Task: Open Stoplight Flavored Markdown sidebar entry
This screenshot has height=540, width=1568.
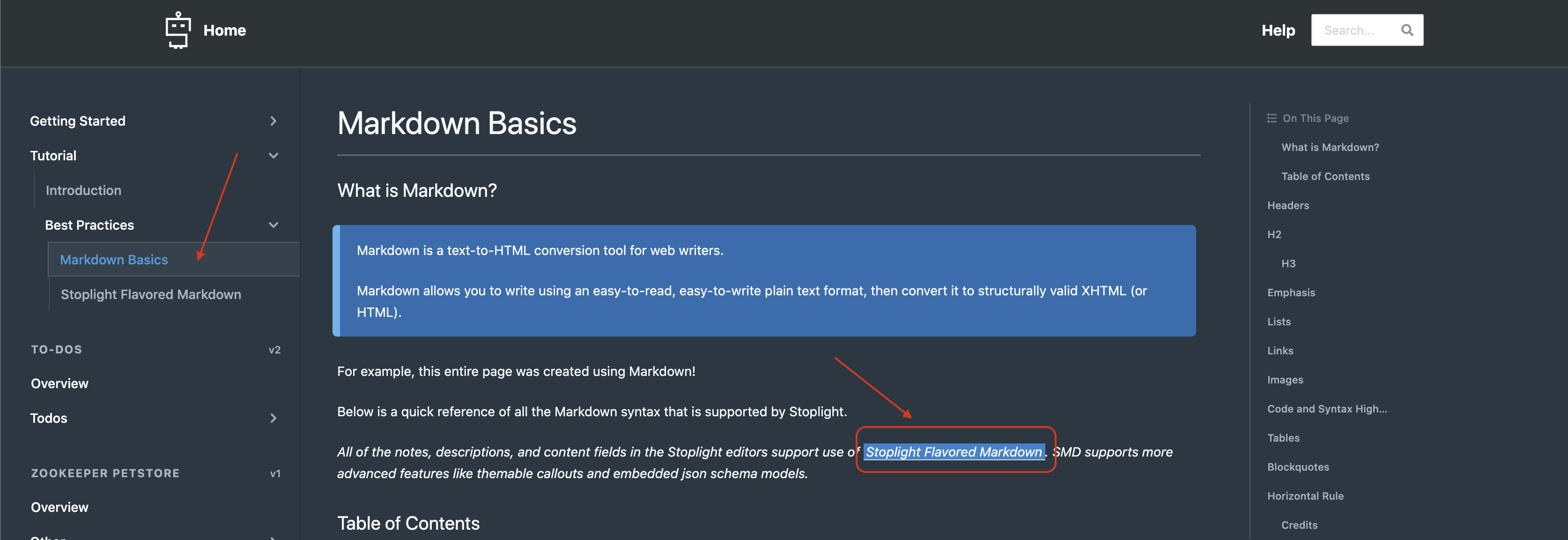Action: (150, 294)
